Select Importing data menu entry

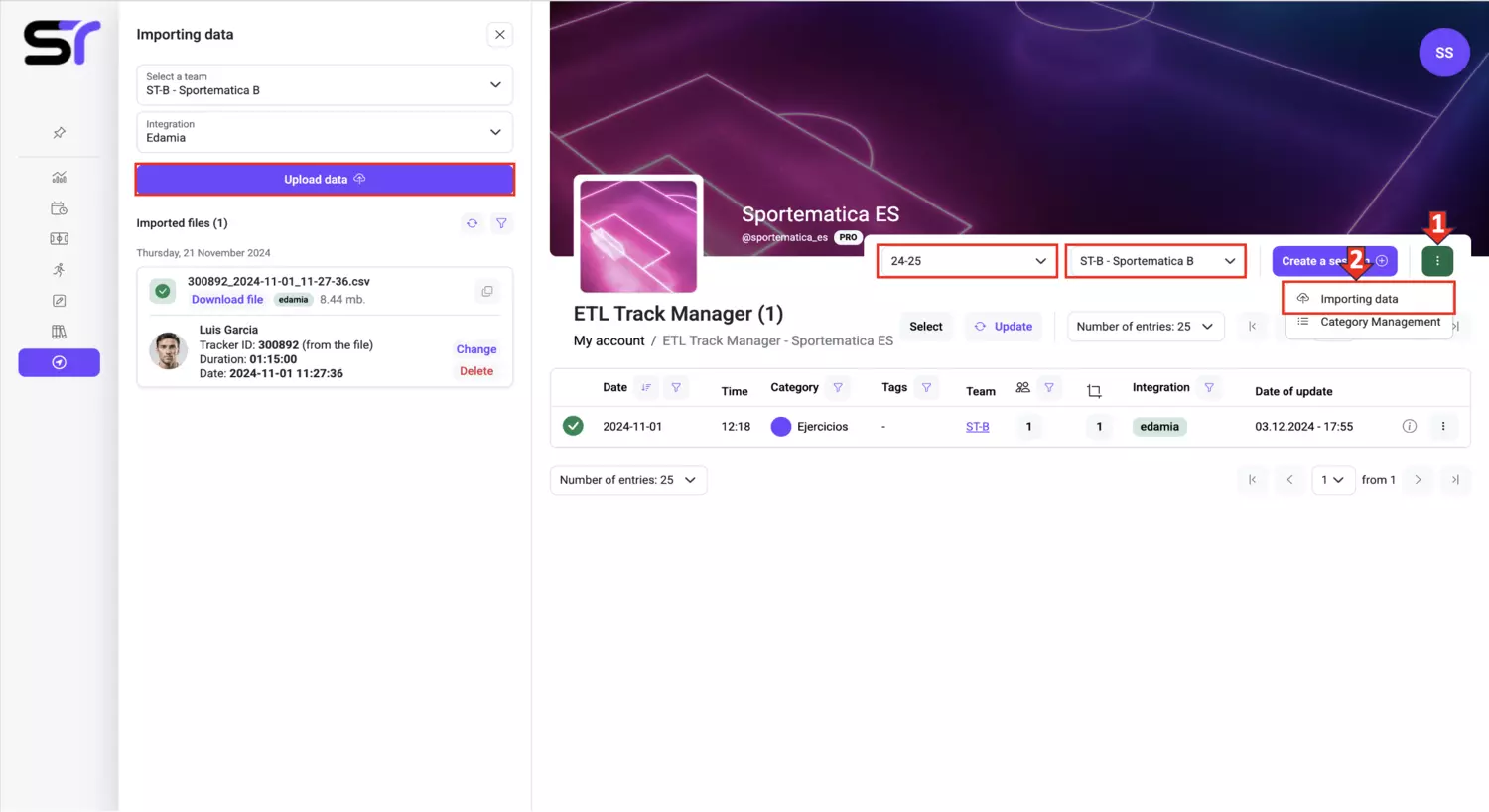(1369, 299)
